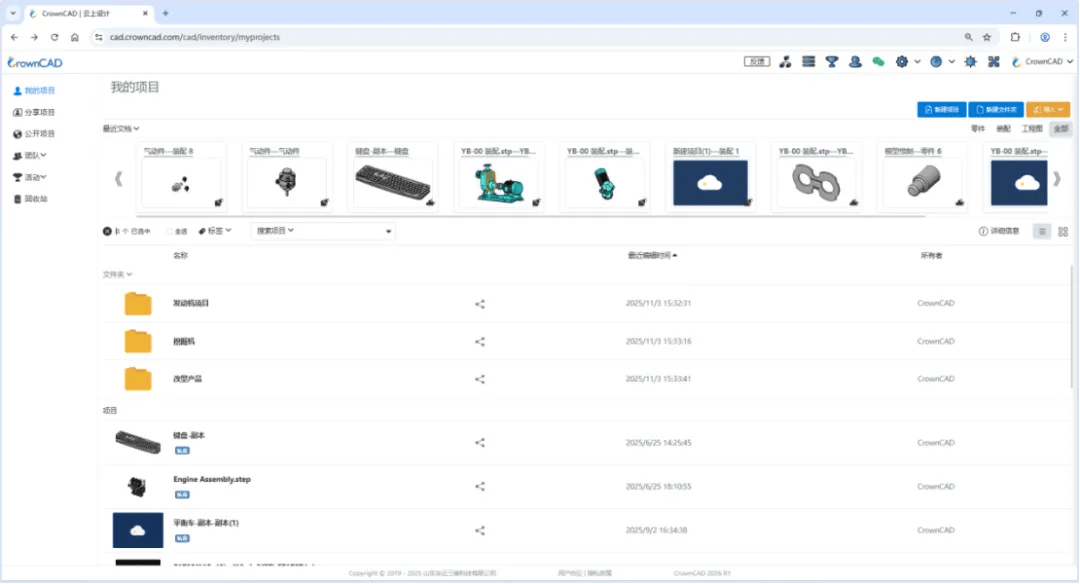1080x584 pixels.
Task: Click the WeChat icon in the top toolbar
Action: click(878, 62)
